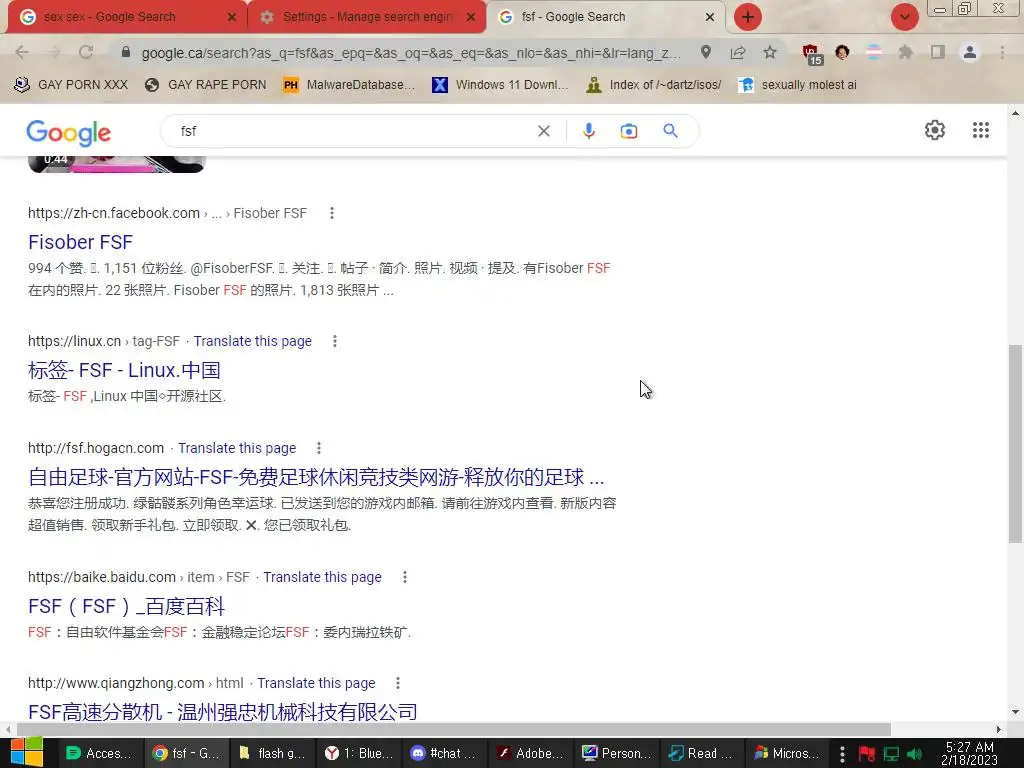
Task: Submit the search with the magnifier icon
Action: click(670, 131)
